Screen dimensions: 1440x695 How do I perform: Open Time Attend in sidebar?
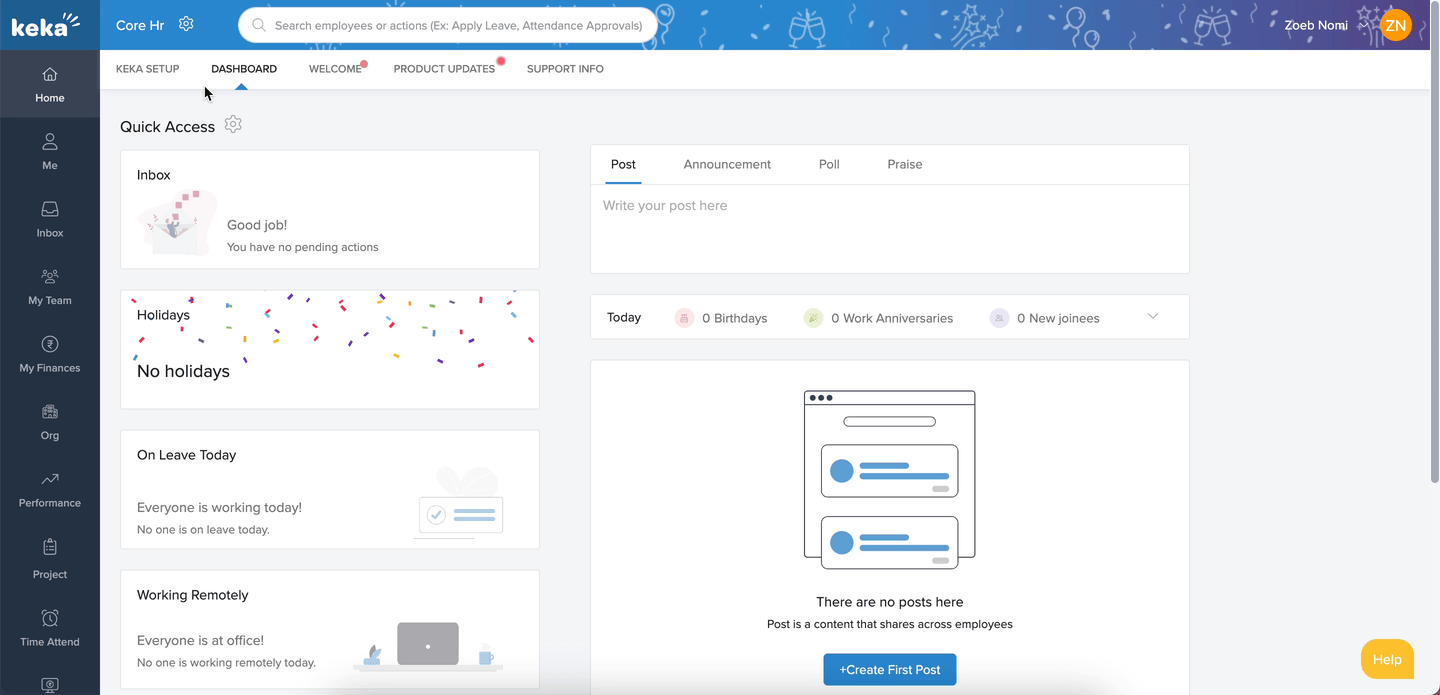pos(49,627)
